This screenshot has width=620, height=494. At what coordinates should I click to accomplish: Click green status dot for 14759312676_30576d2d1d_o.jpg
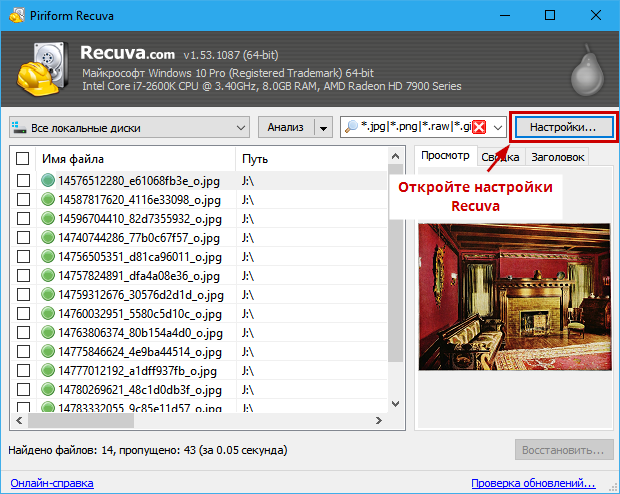48,294
